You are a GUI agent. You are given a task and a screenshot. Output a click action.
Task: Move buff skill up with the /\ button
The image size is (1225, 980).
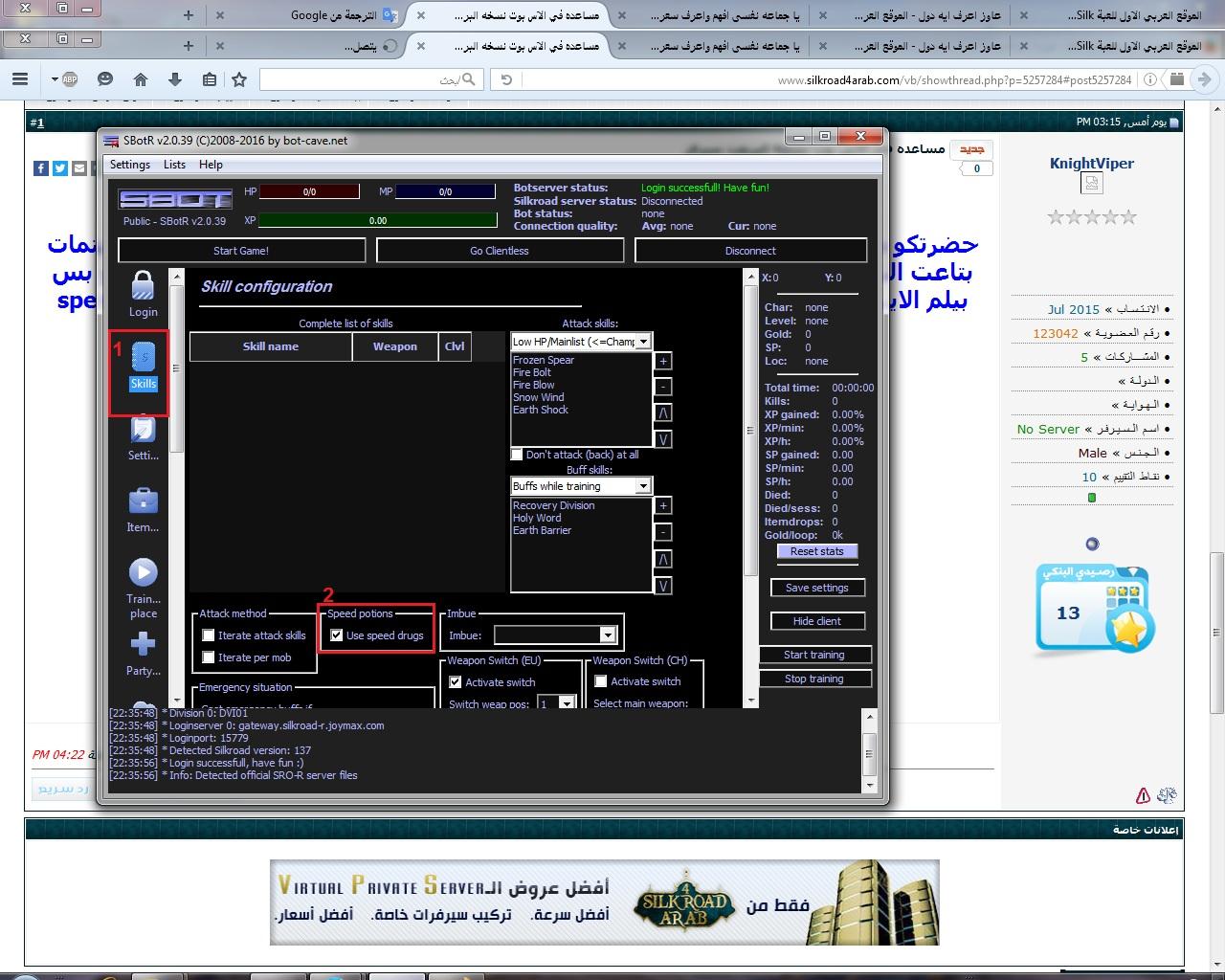(663, 559)
